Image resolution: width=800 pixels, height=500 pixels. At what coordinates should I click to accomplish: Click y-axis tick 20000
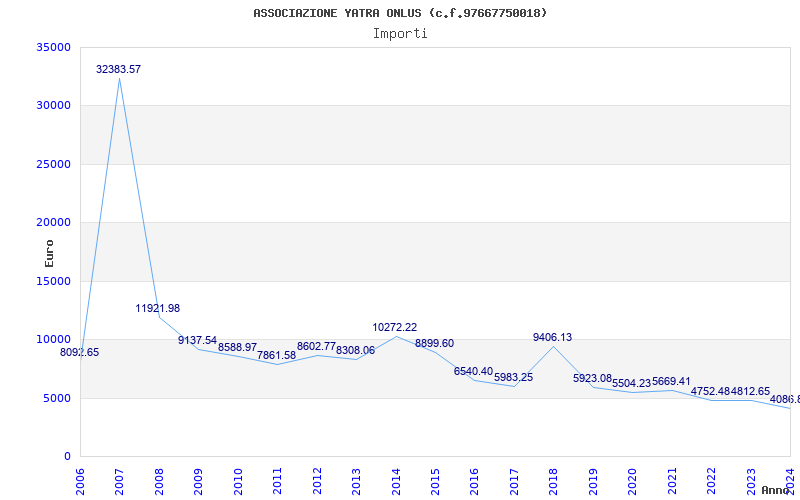tap(53, 222)
